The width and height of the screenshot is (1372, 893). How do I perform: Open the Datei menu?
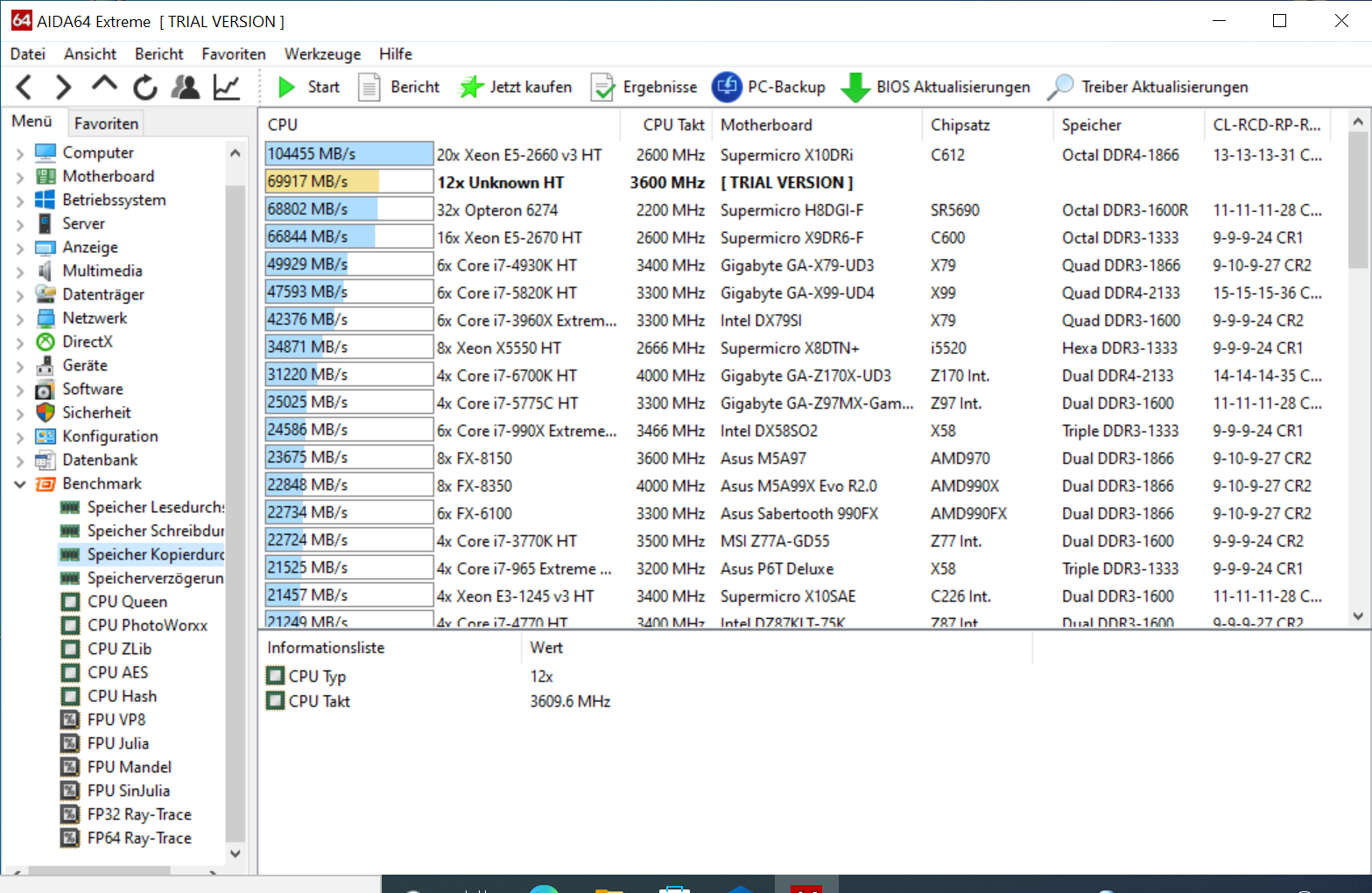point(27,53)
